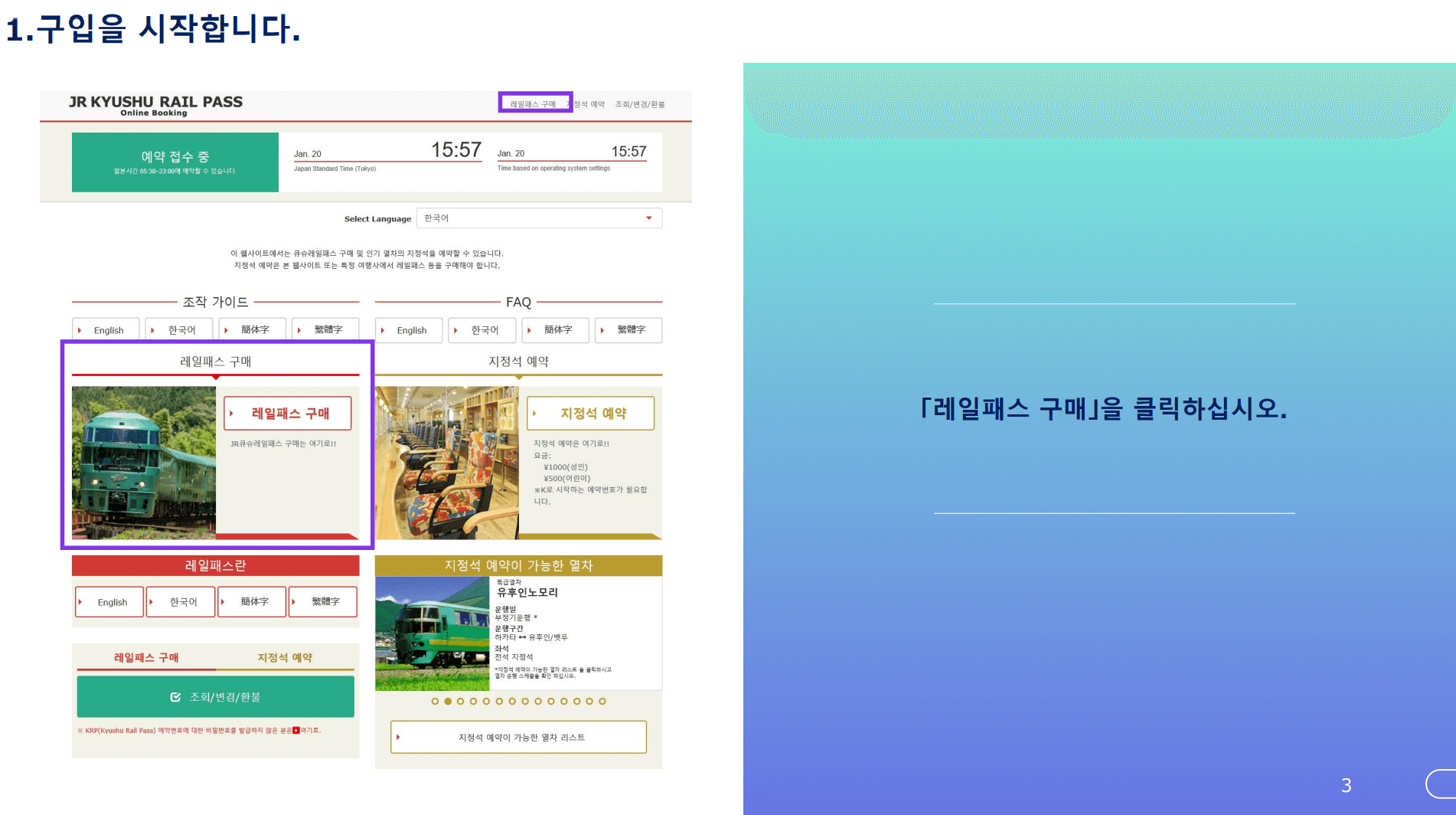Open the 簡体字 조작 가이드 guide
This screenshot has width=1456, height=815.
(253, 330)
